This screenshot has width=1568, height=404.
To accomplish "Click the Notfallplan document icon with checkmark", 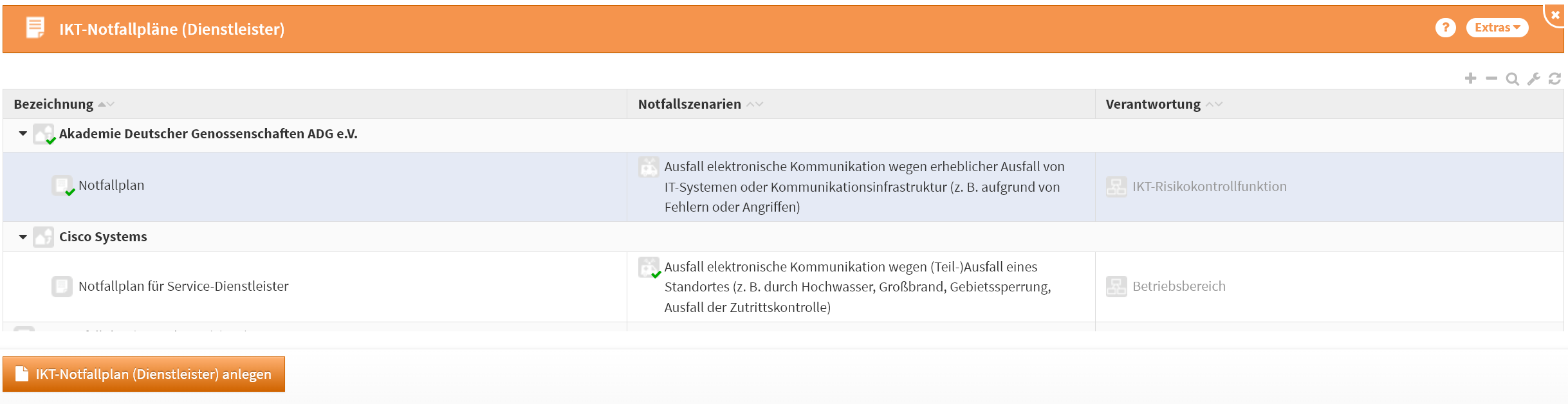I will 62,186.
